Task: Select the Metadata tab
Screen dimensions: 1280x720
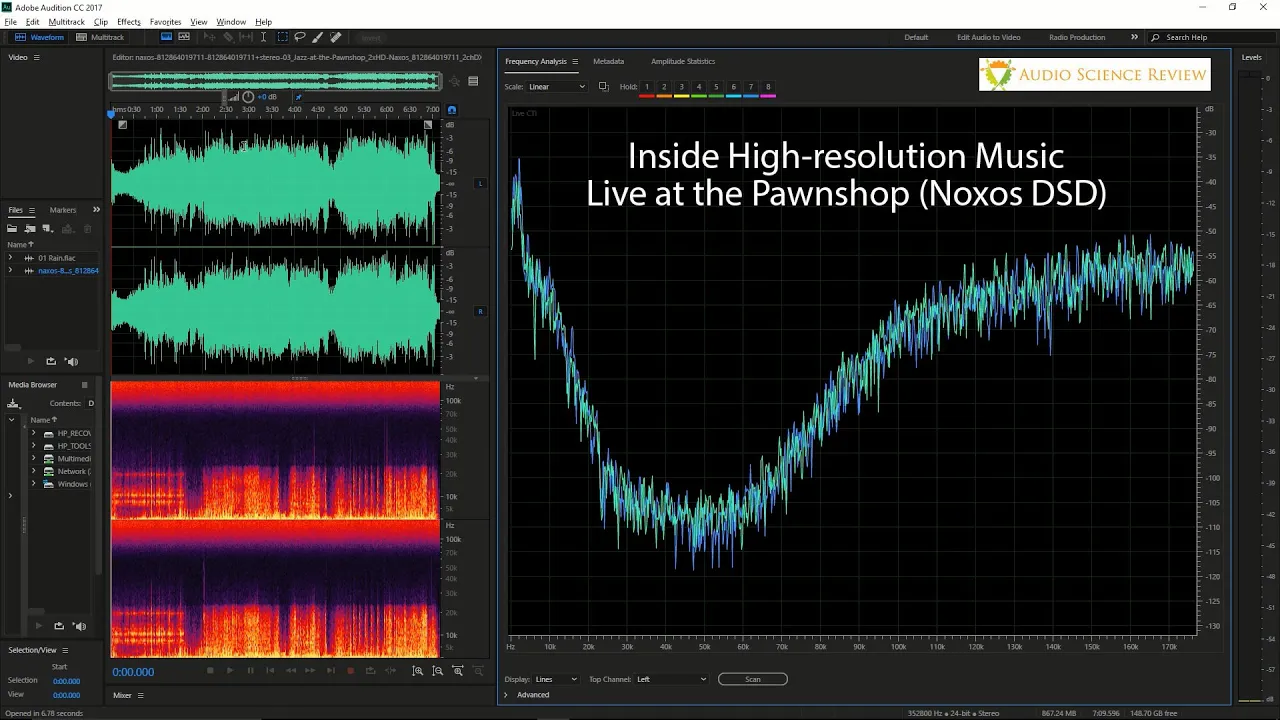Action: click(x=608, y=61)
